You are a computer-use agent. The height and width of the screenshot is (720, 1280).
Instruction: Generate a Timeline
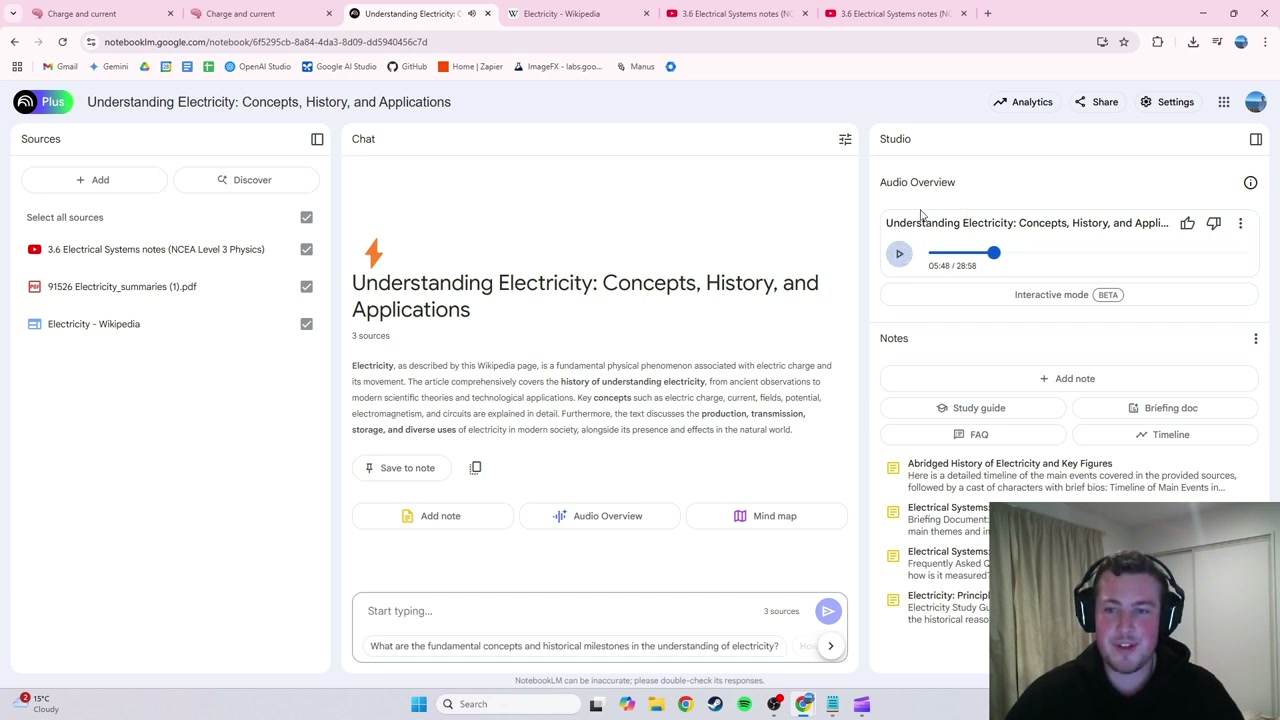(1164, 435)
